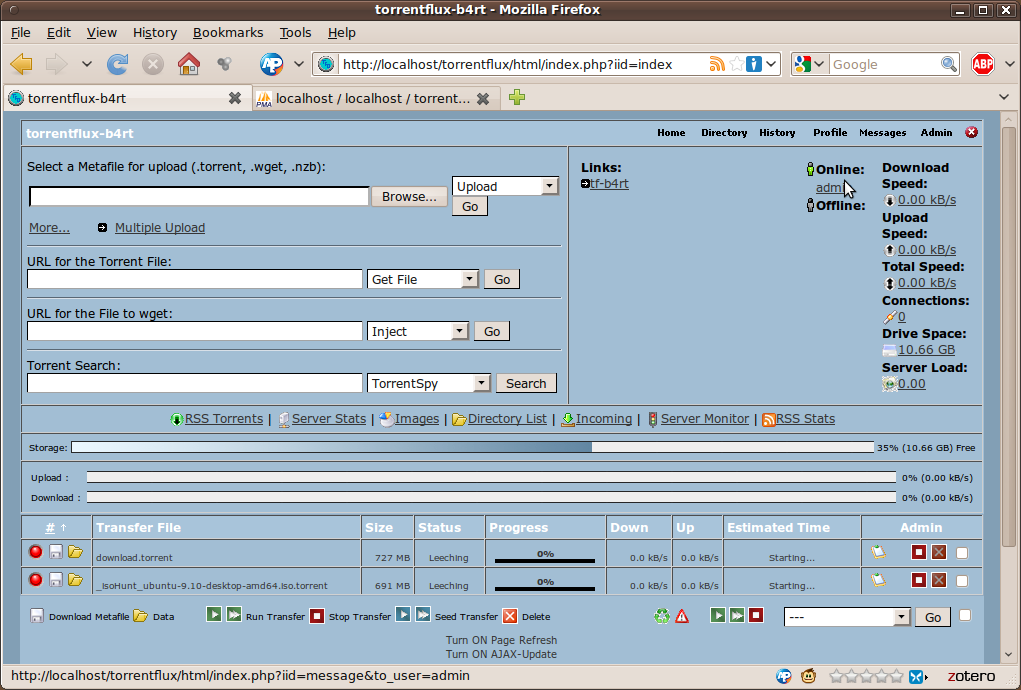This screenshot has width=1021, height=690.
Task: Open a new tab with green plus icon
Action: pos(517,98)
